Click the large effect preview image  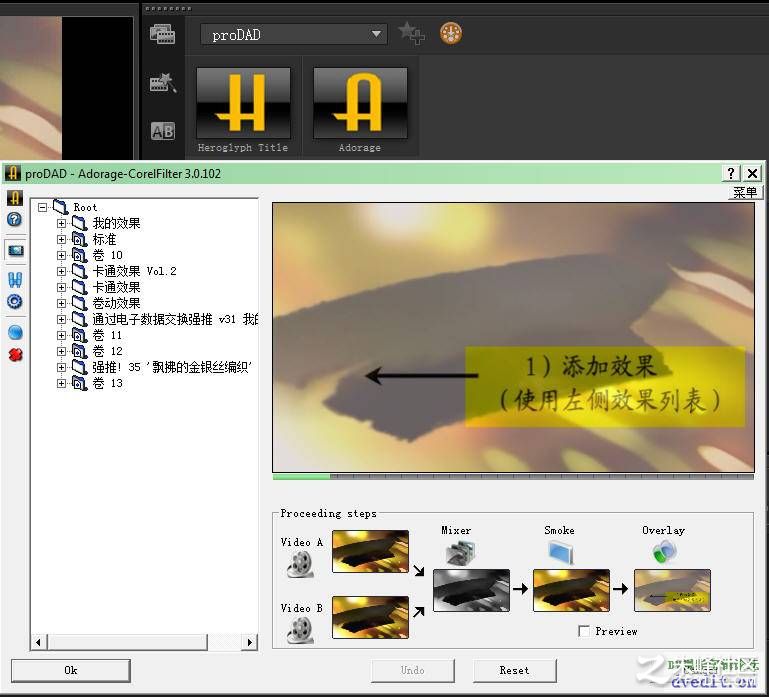[x=513, y=337]
